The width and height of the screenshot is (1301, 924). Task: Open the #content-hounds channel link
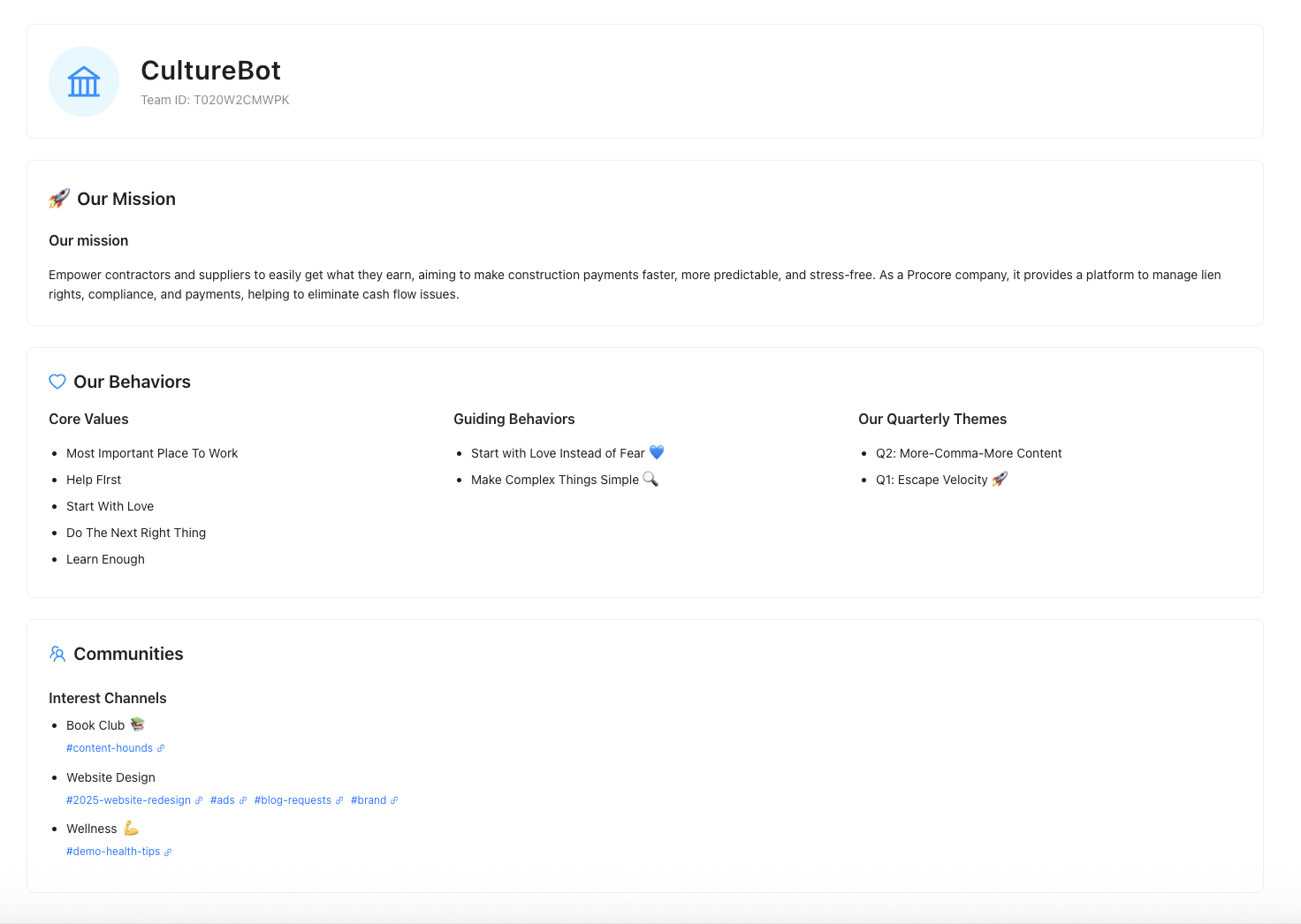[108, 747]
